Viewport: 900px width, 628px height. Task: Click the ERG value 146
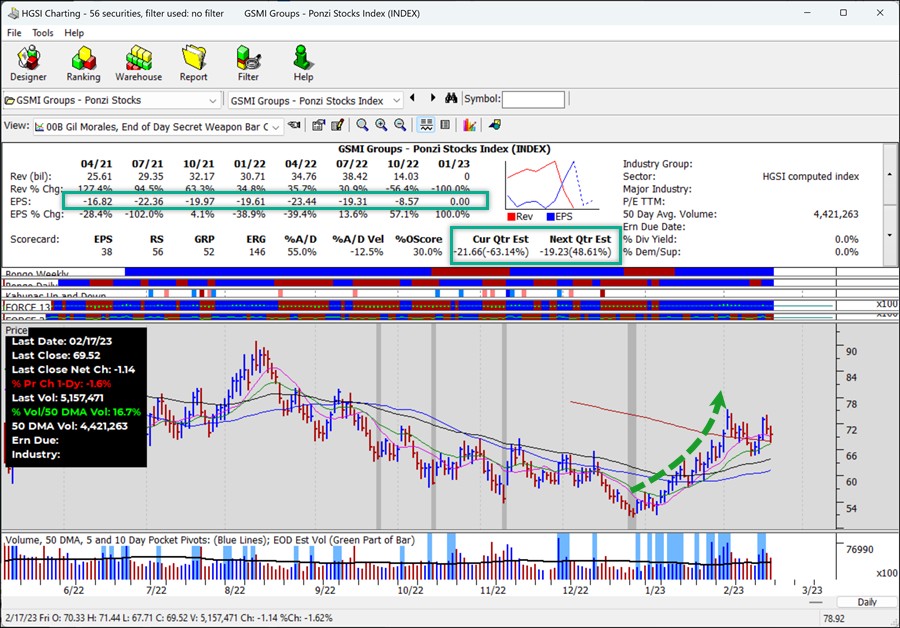coord(257,252)
